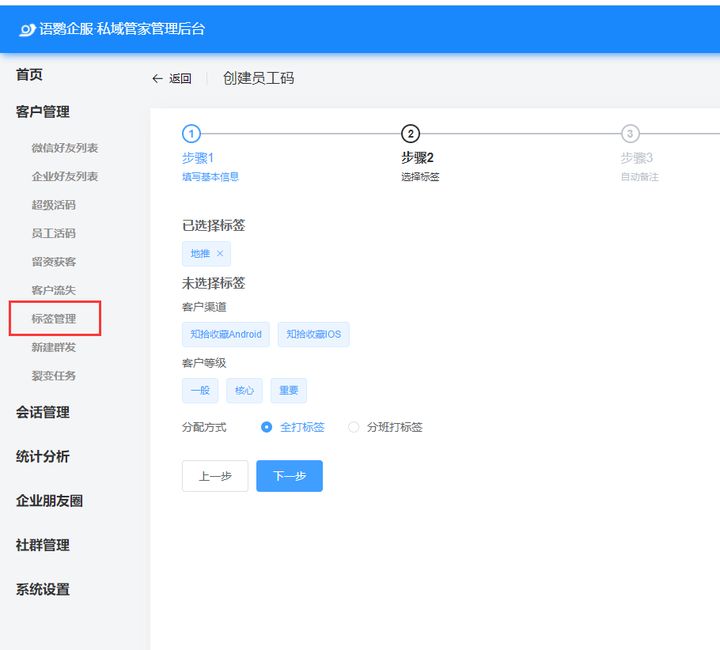720x650 pixels.
Task: Remove the 地推 tag via X
Action: [220, 254]
